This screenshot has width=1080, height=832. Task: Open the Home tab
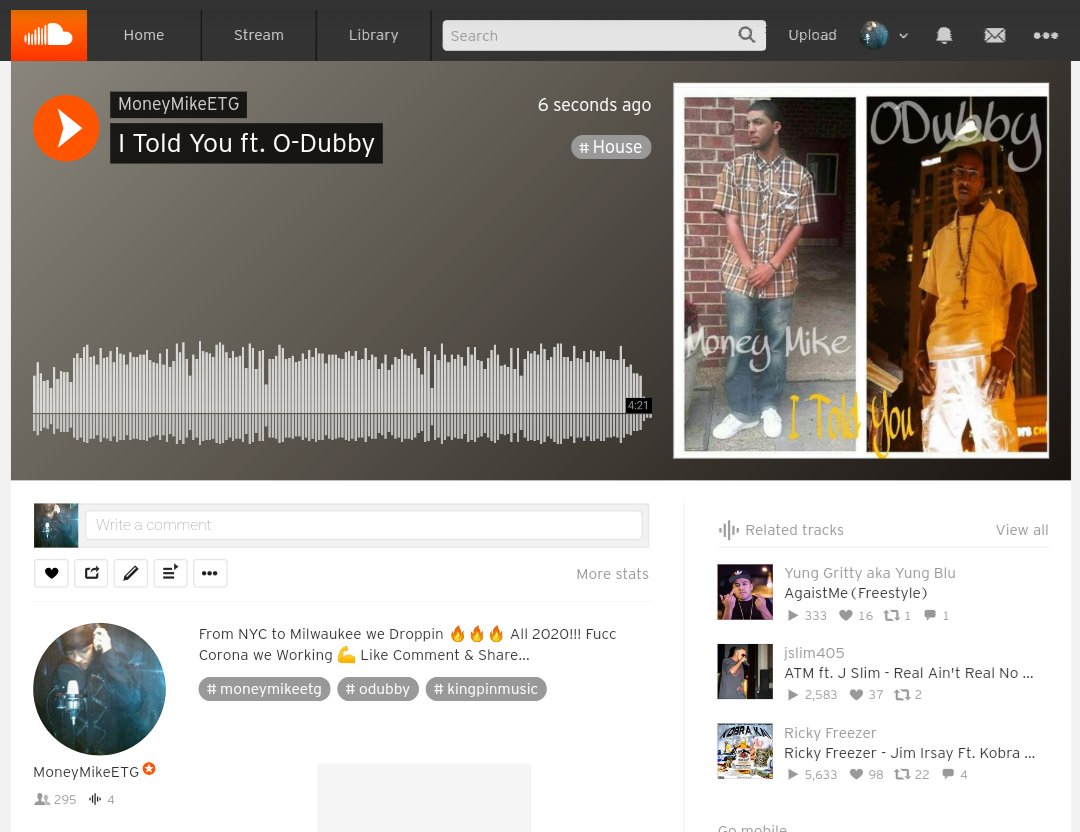(x=144, y=35)
